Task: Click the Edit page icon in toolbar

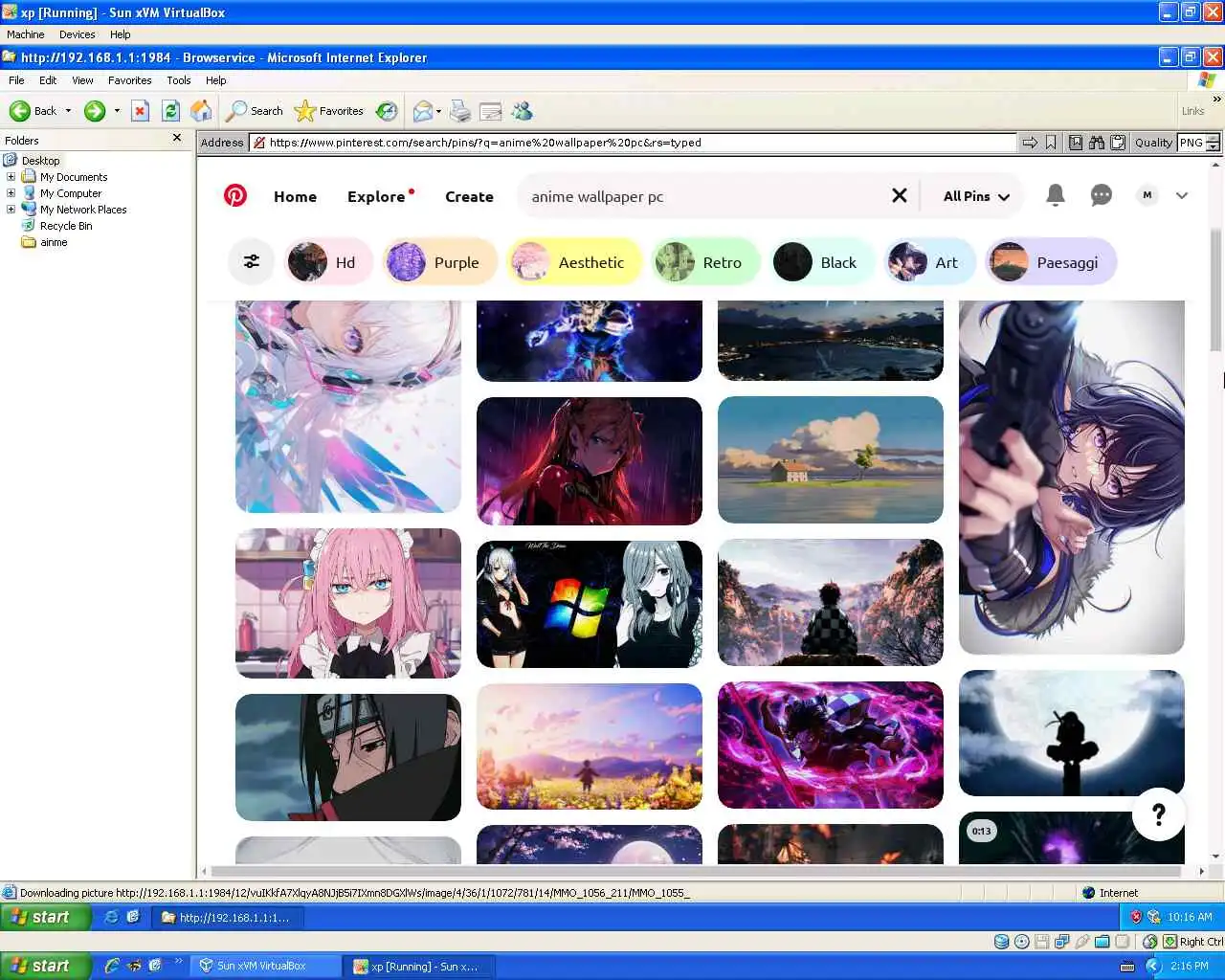Action: point(491,111)
